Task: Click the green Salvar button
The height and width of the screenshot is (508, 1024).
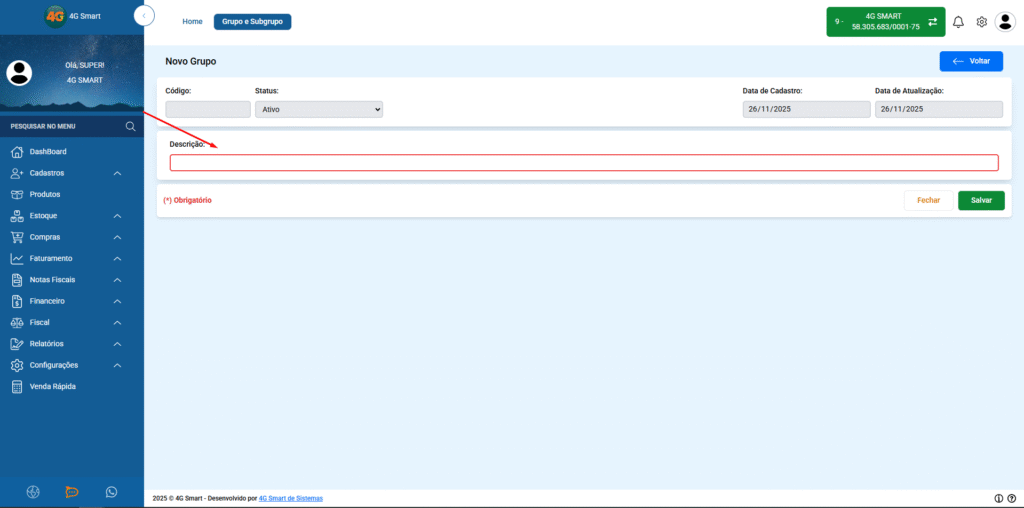Action: click(x=981, y=200)
